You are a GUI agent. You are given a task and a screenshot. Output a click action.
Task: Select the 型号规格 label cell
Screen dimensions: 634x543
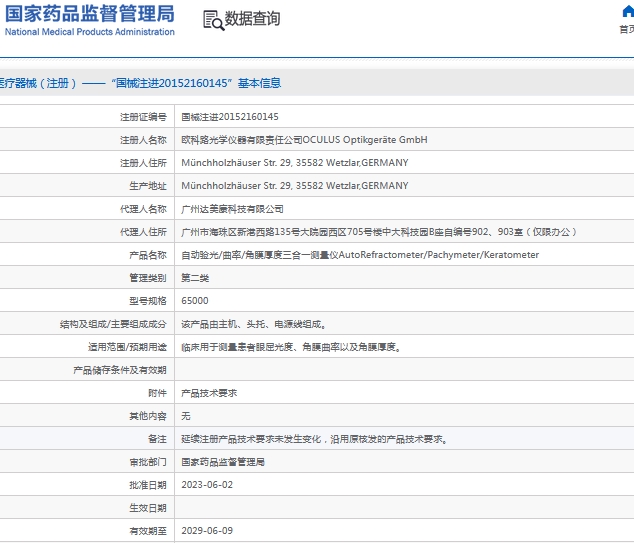148,301
